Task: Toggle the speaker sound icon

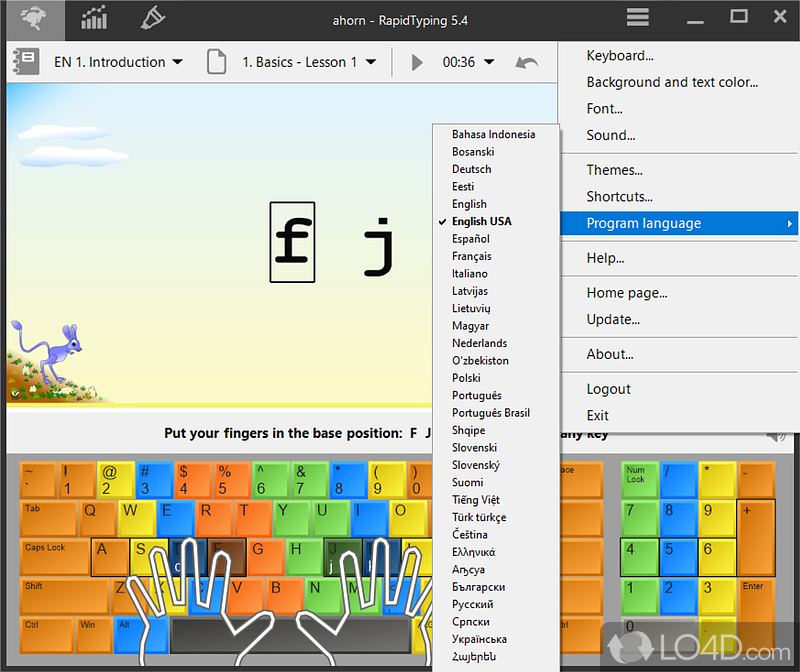Action: click(776, 435)
